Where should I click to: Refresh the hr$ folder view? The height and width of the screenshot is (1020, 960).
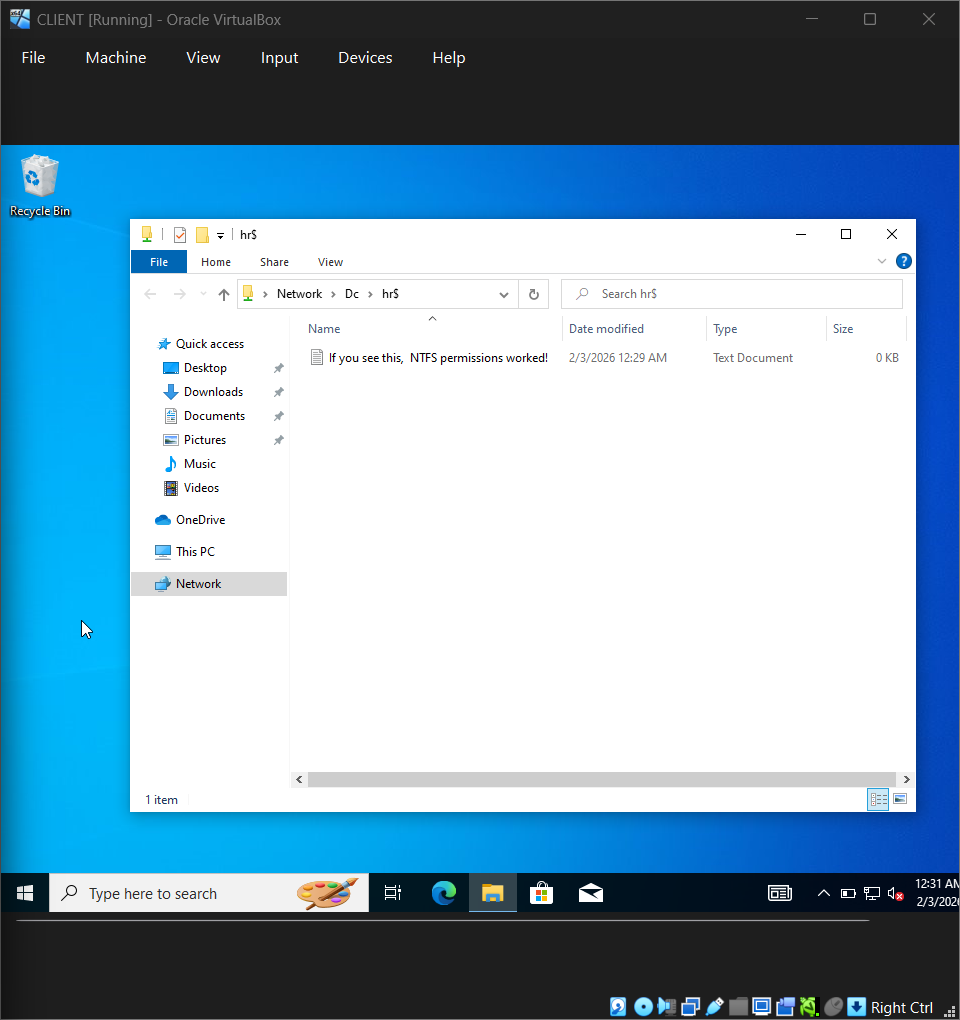pyautogui.click(x=534, y=295)
